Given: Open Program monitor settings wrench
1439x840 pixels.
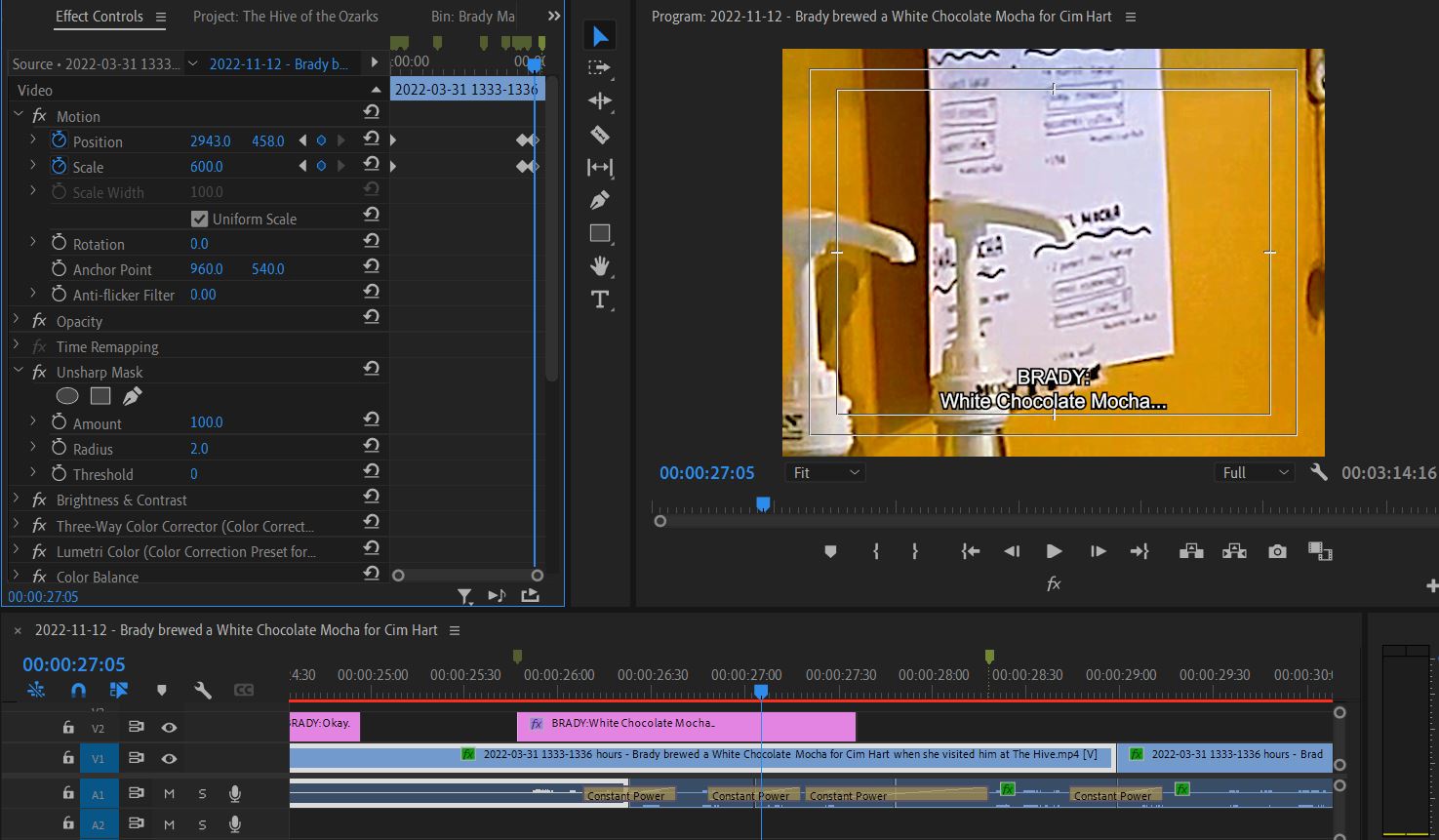Looking at the screenshot, I should click(1318, 472).
